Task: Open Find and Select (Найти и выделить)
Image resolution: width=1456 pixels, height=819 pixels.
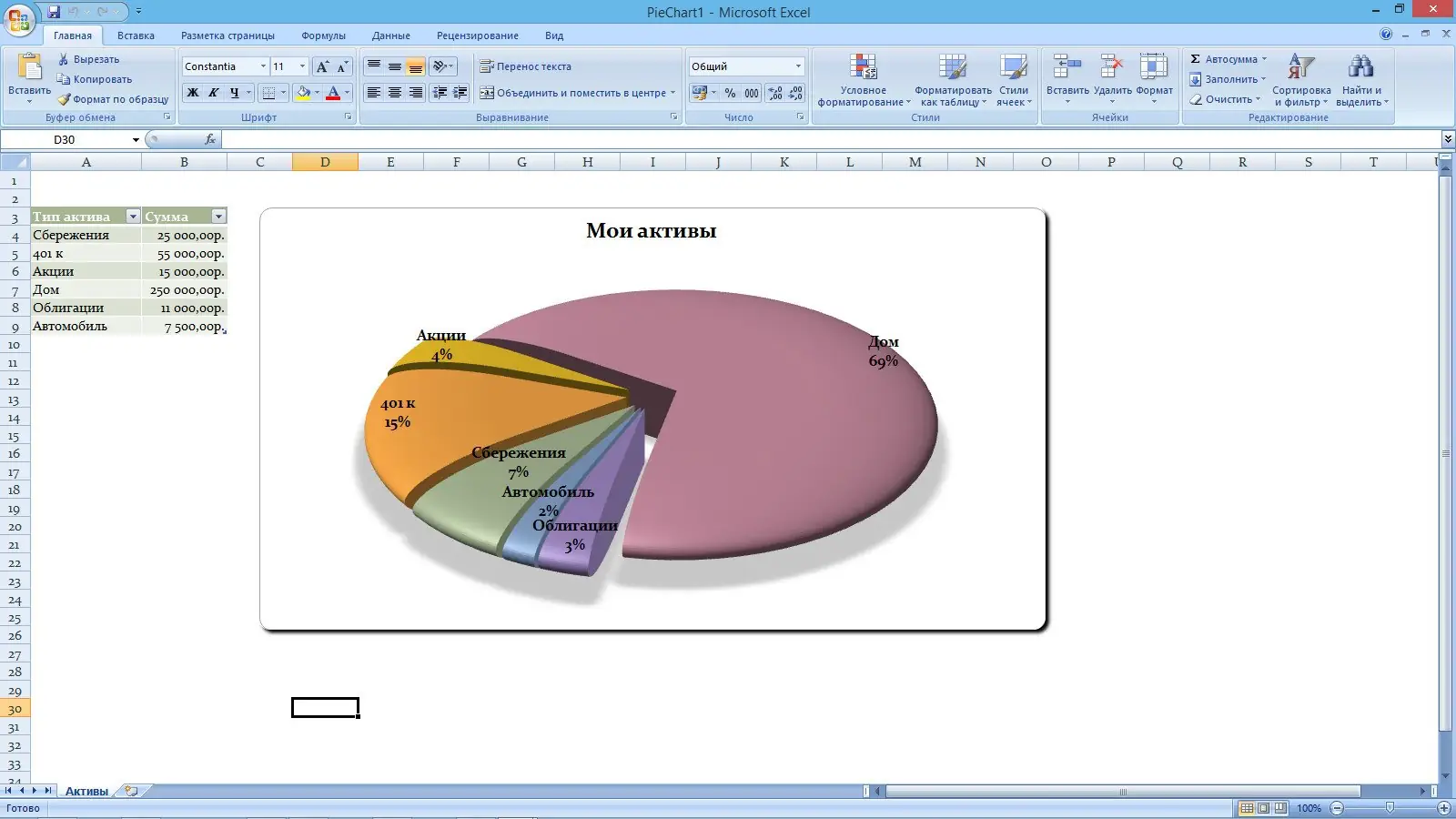Action: [1361, 80]
